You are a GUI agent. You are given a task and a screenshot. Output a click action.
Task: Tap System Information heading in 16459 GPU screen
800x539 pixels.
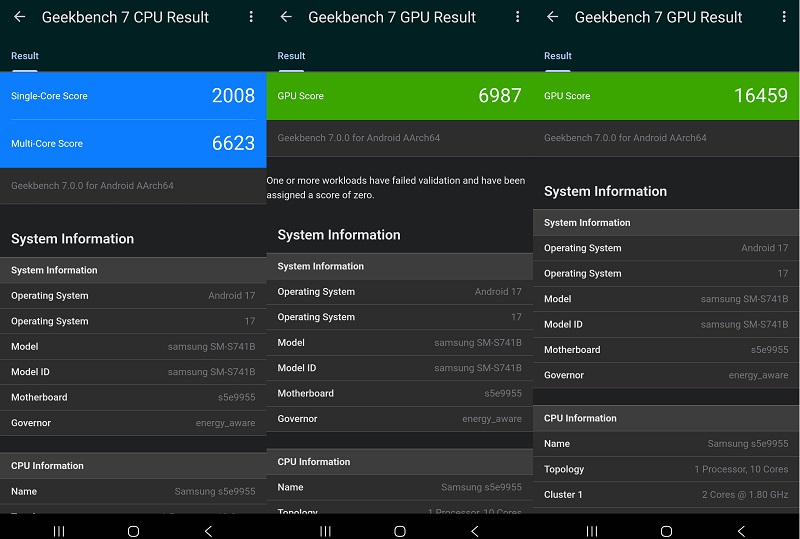(606, 191)
